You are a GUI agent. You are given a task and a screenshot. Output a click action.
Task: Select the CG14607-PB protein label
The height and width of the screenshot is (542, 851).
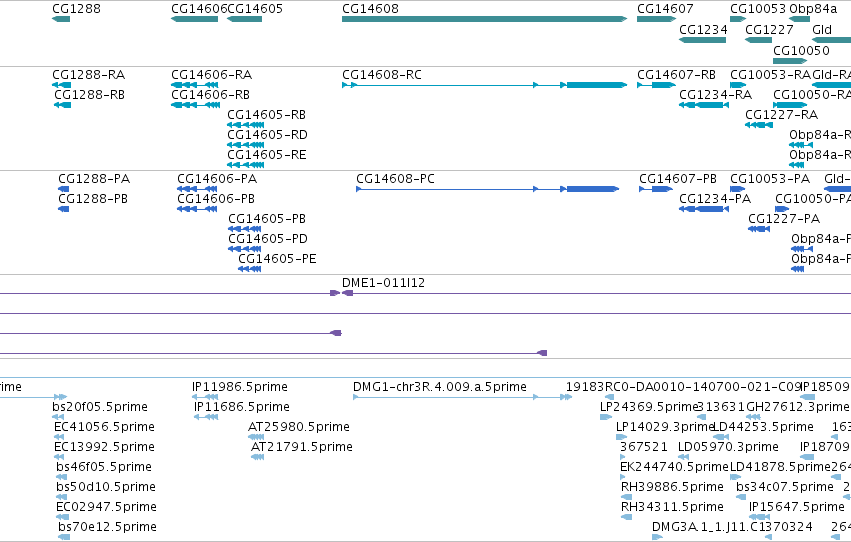tap(678, 178)
